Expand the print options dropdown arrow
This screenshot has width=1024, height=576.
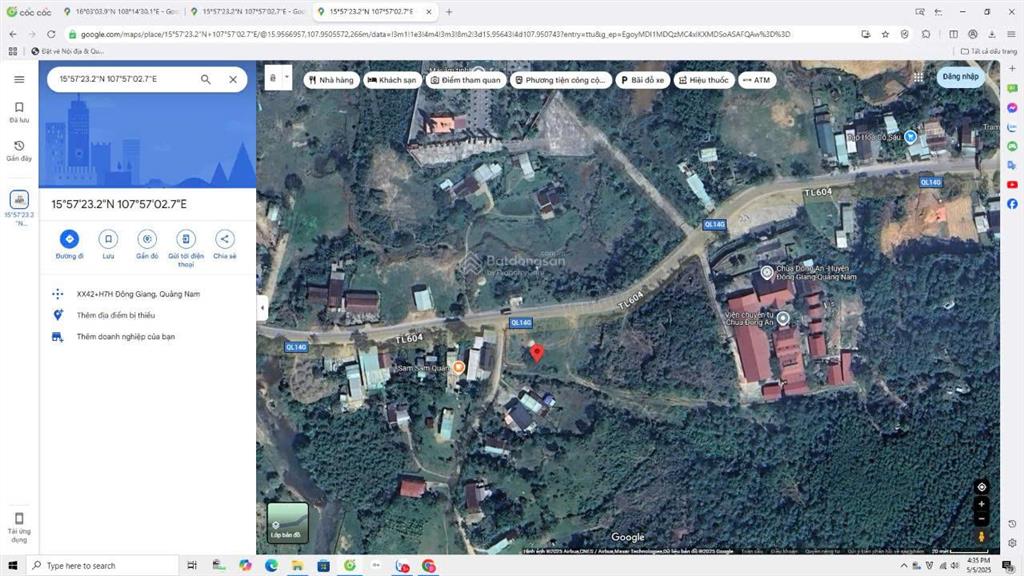tap(287, 77)
